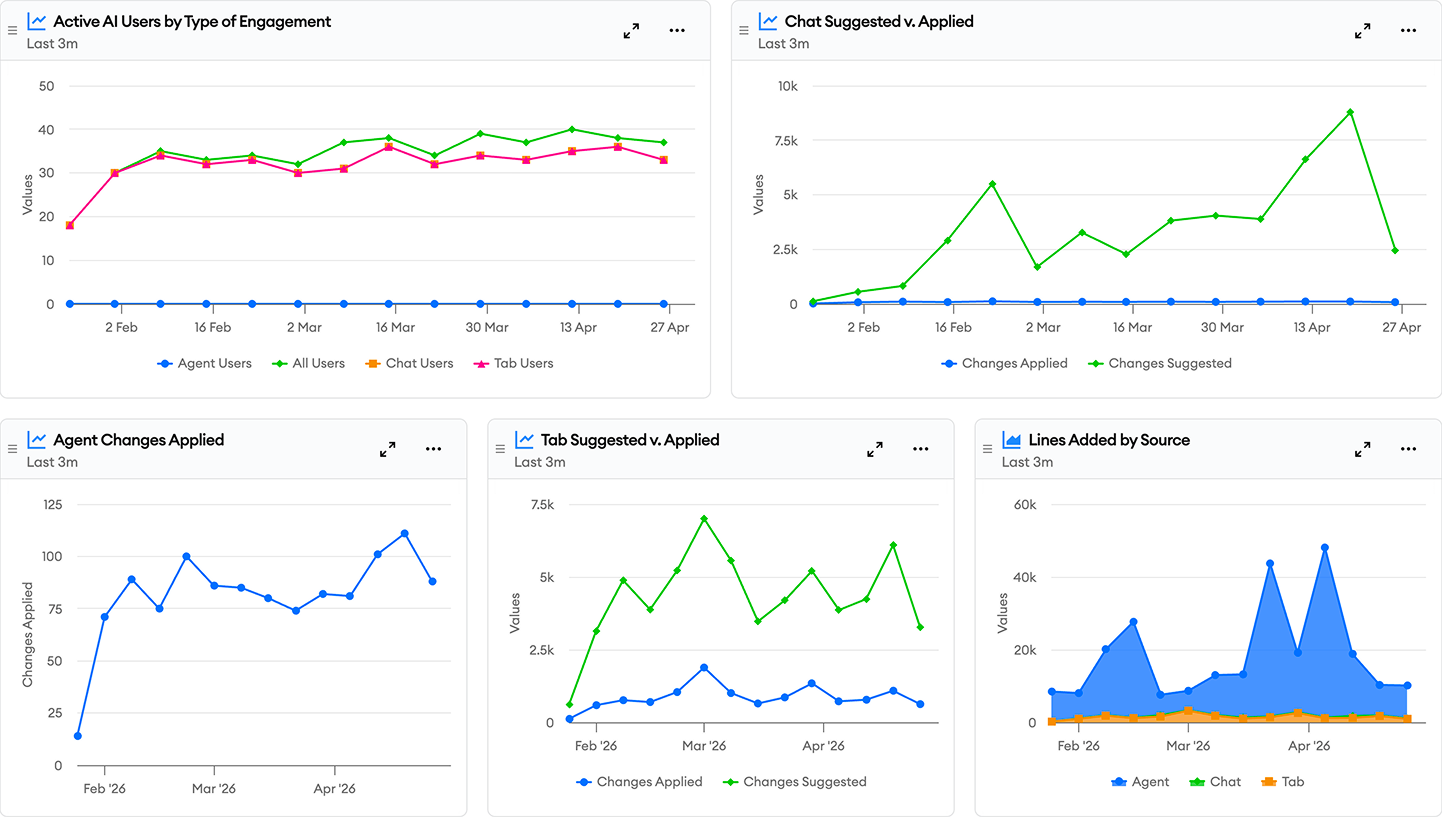The image size is (1442, 817).
Task: Click the Active AI Users by Type of Engagement title
Action: 192,21
